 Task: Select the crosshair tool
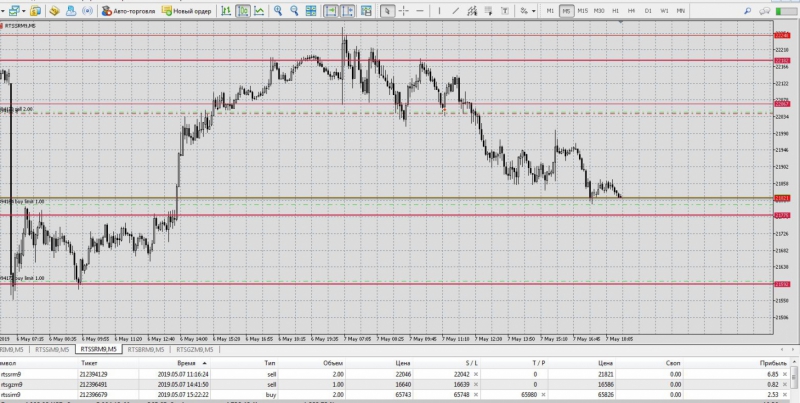(404, 11)
